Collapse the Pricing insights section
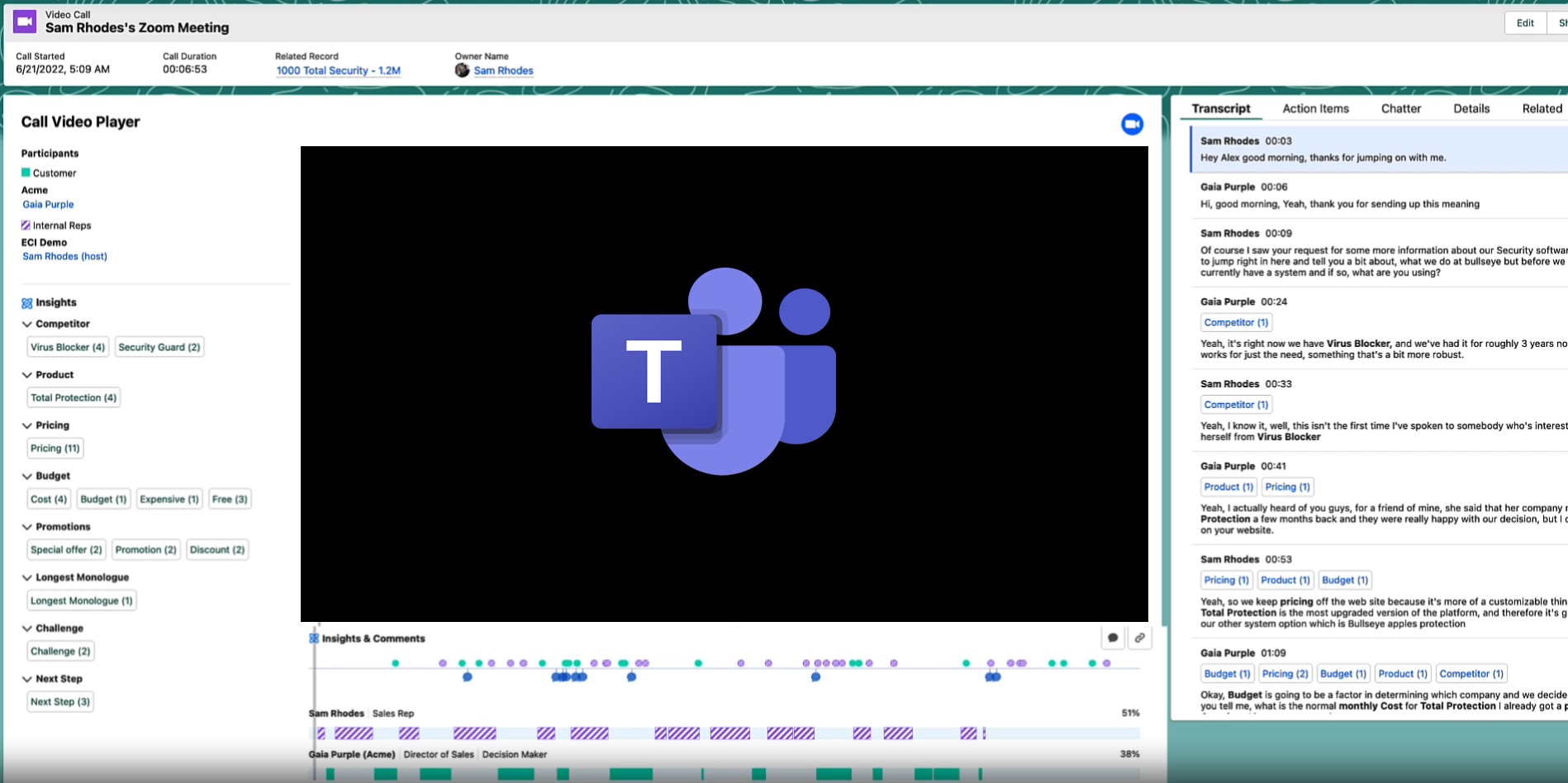 point(27,425)
